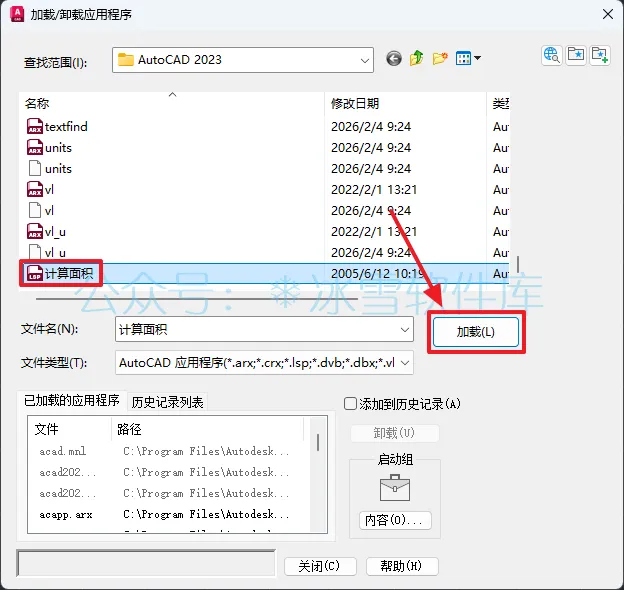
Task: Sort files by 名称 column header
Action: point(172,103)
